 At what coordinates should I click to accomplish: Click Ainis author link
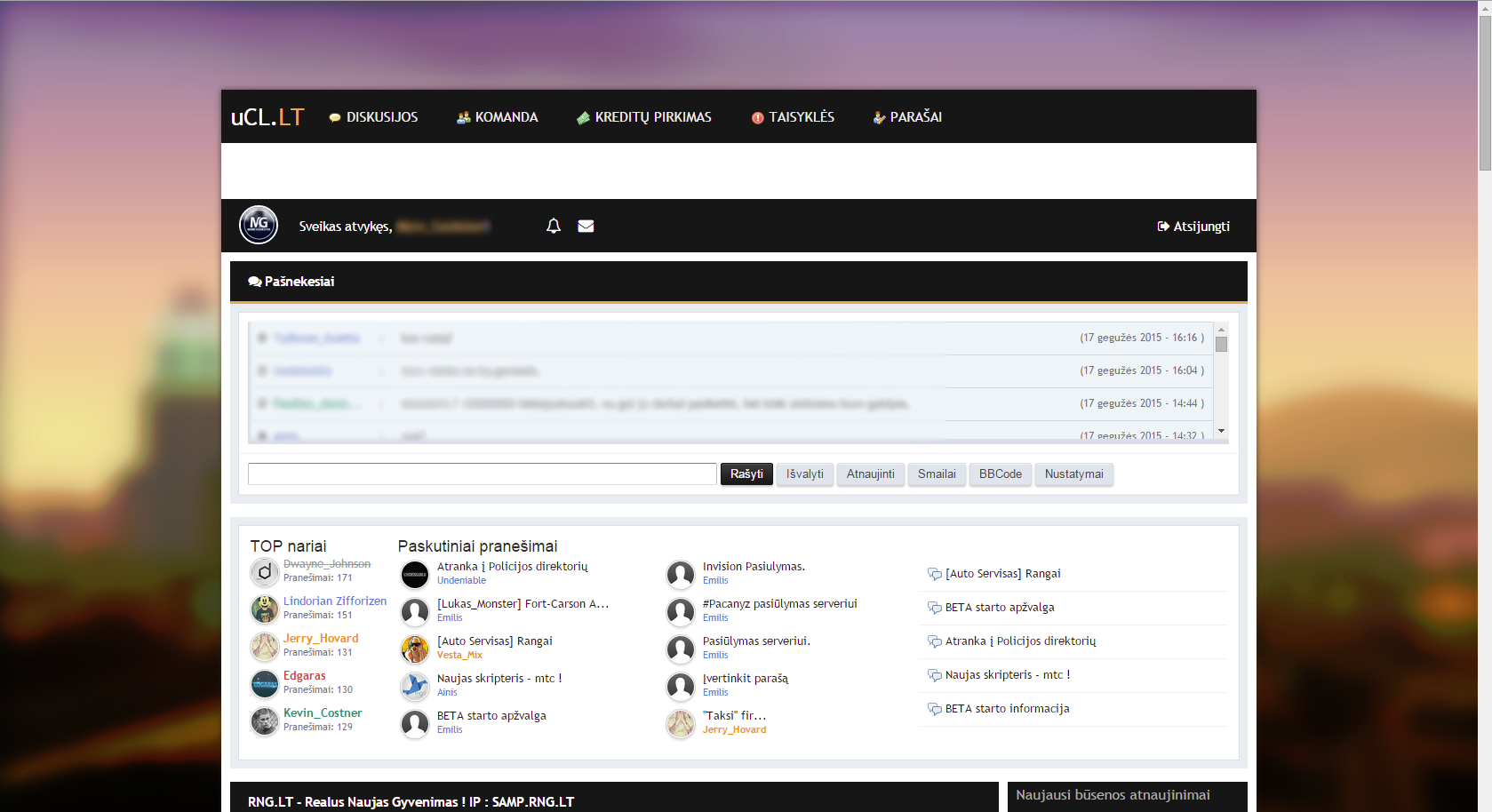[x=447, y=693]
